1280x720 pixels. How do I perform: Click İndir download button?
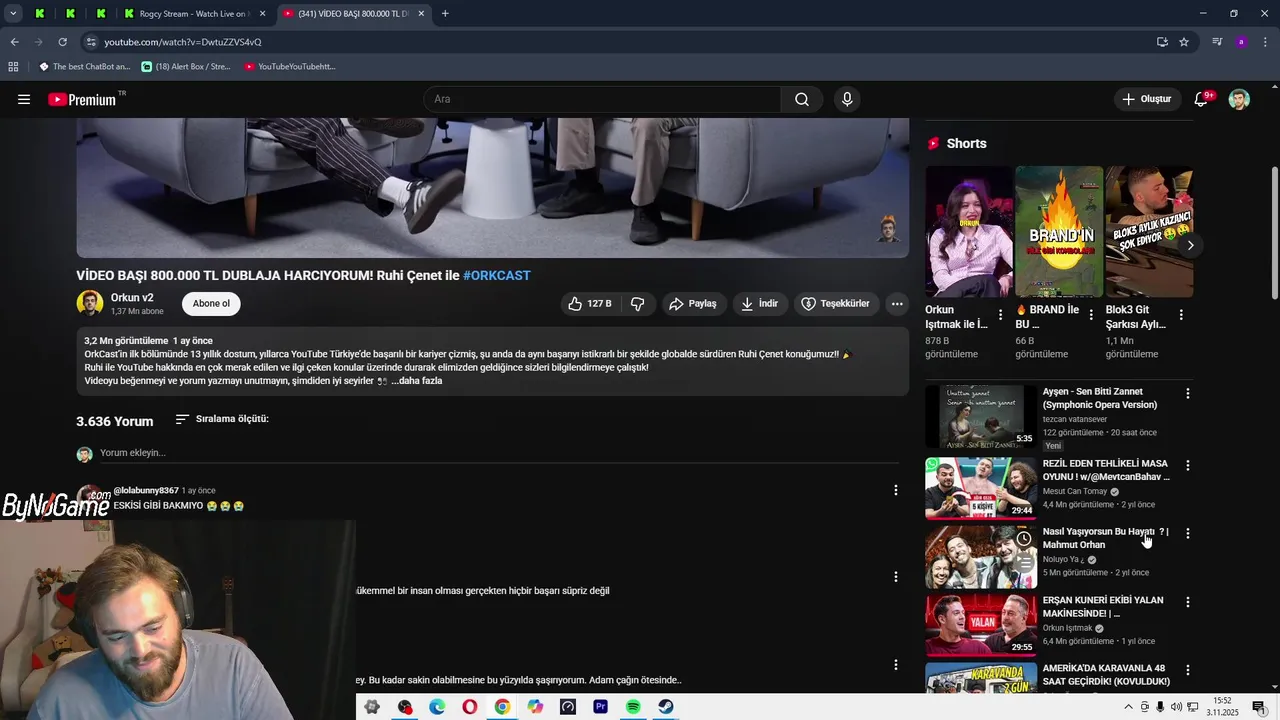click(759, 303)
